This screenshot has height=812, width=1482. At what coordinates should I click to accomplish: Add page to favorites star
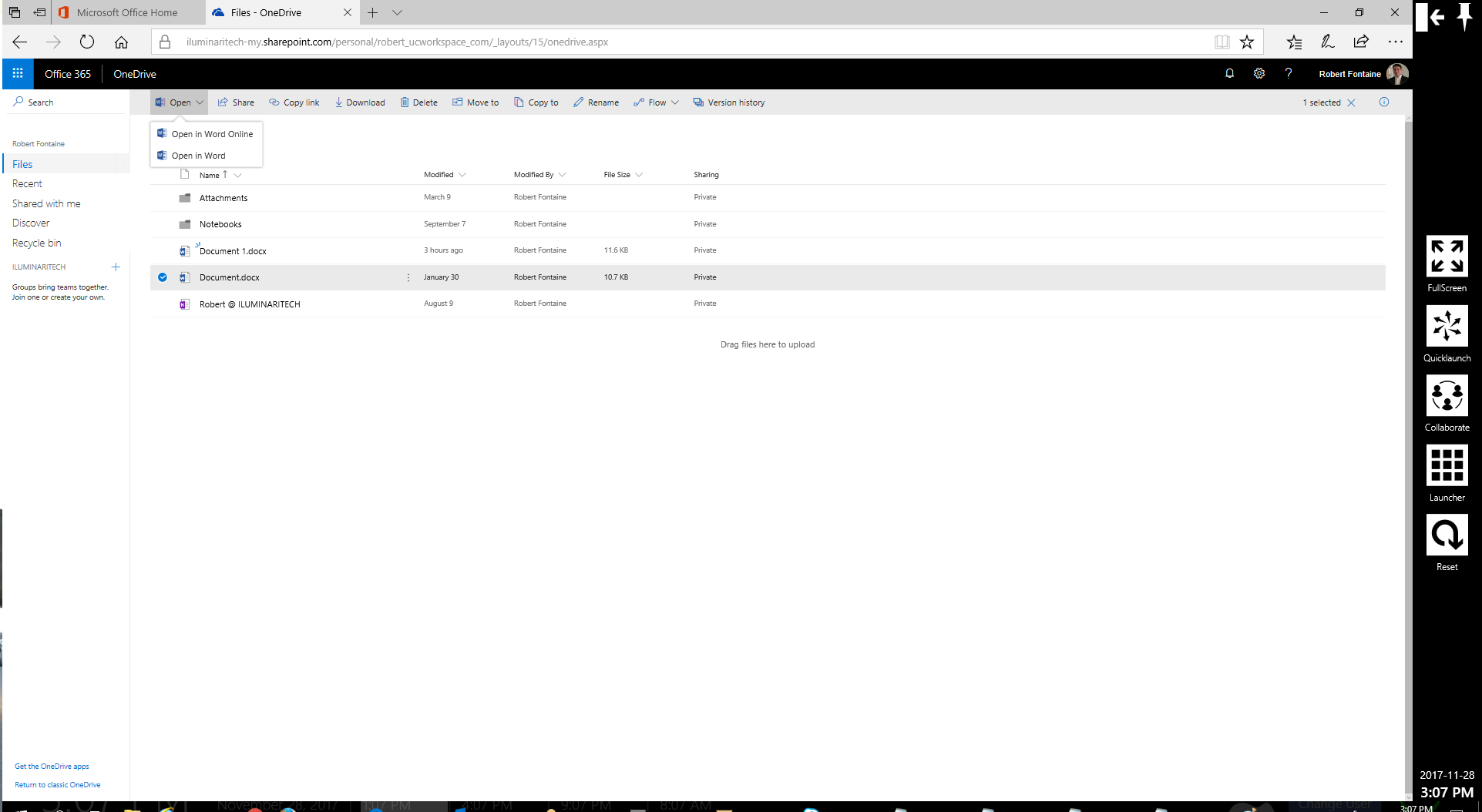coord(1247,42)
